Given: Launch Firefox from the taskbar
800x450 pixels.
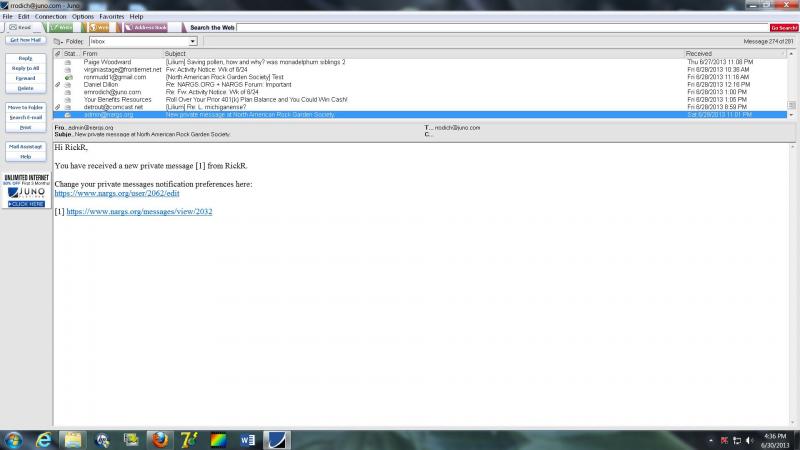Looking at the screenshot, I should pyautogui.click(x=160, y=439).
